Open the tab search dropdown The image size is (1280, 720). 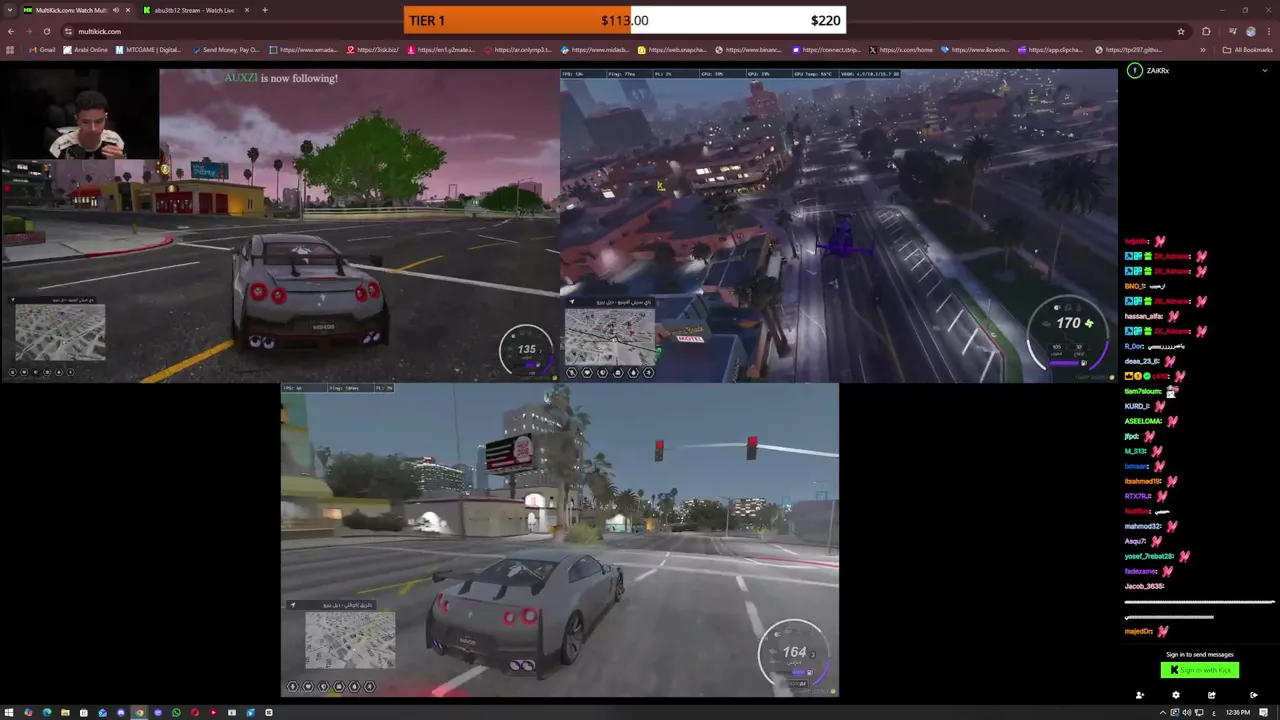[10, 10]
